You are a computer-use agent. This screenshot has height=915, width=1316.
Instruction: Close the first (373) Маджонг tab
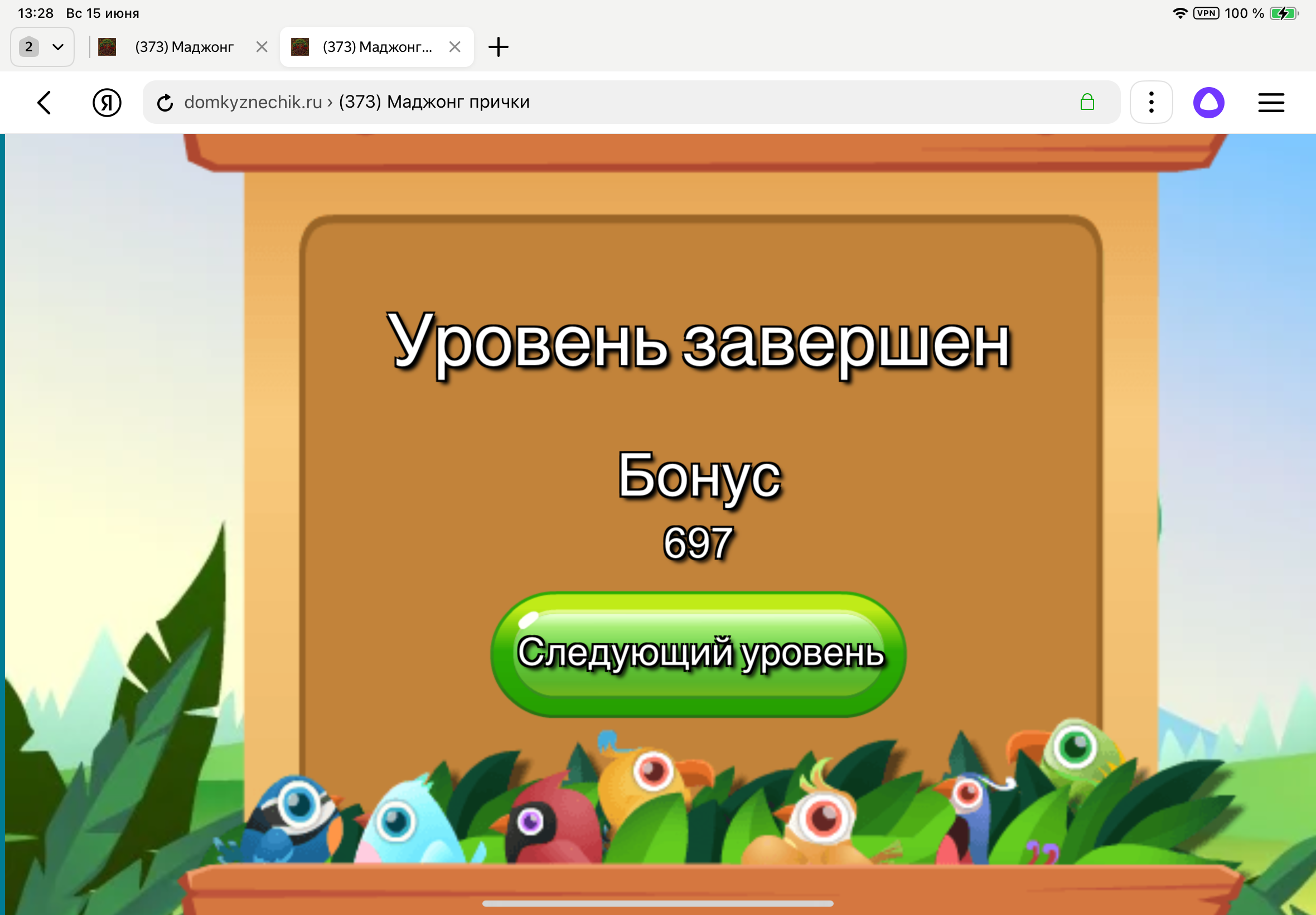coord(262,47)
